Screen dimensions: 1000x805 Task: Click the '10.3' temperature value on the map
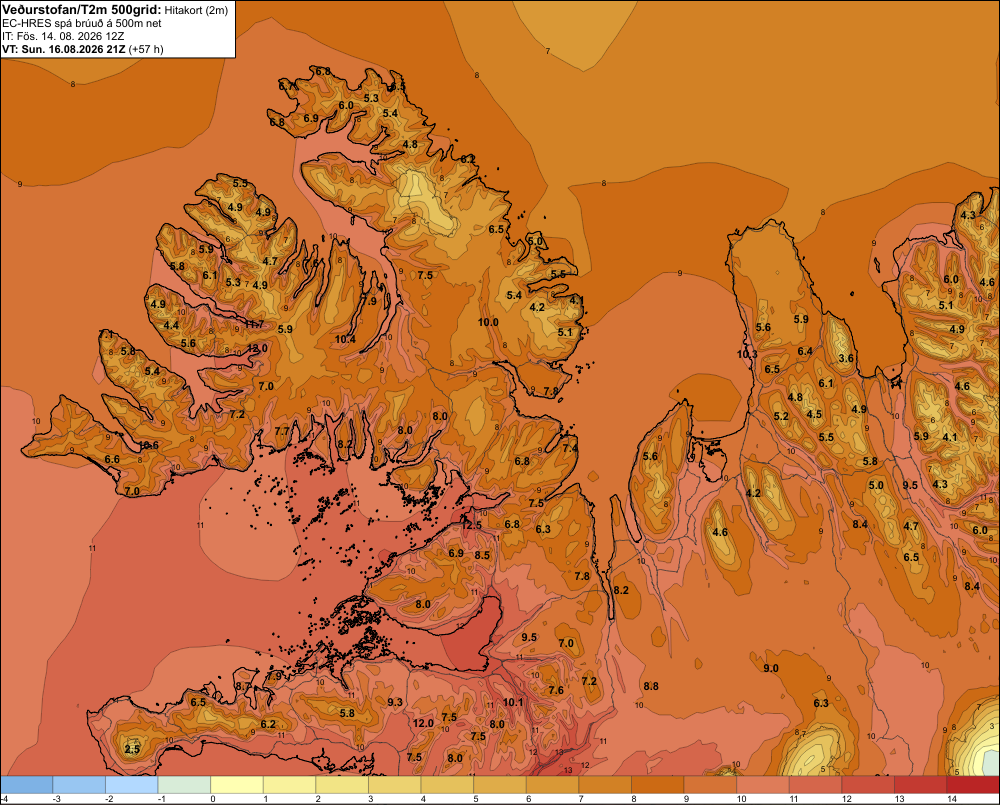click(x=747, y=354)
